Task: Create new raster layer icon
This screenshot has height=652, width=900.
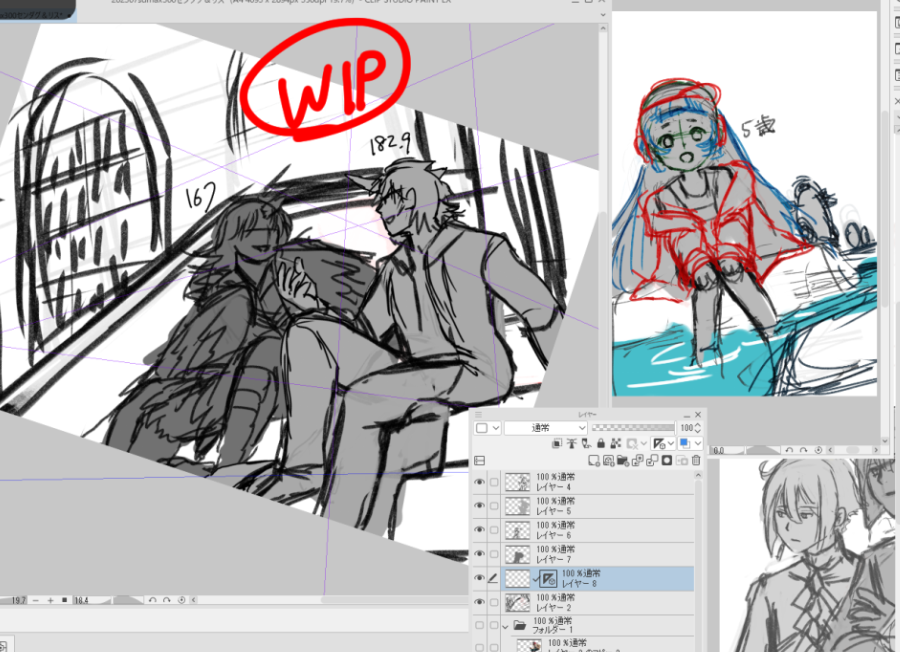Action: (x=593, y=460)
